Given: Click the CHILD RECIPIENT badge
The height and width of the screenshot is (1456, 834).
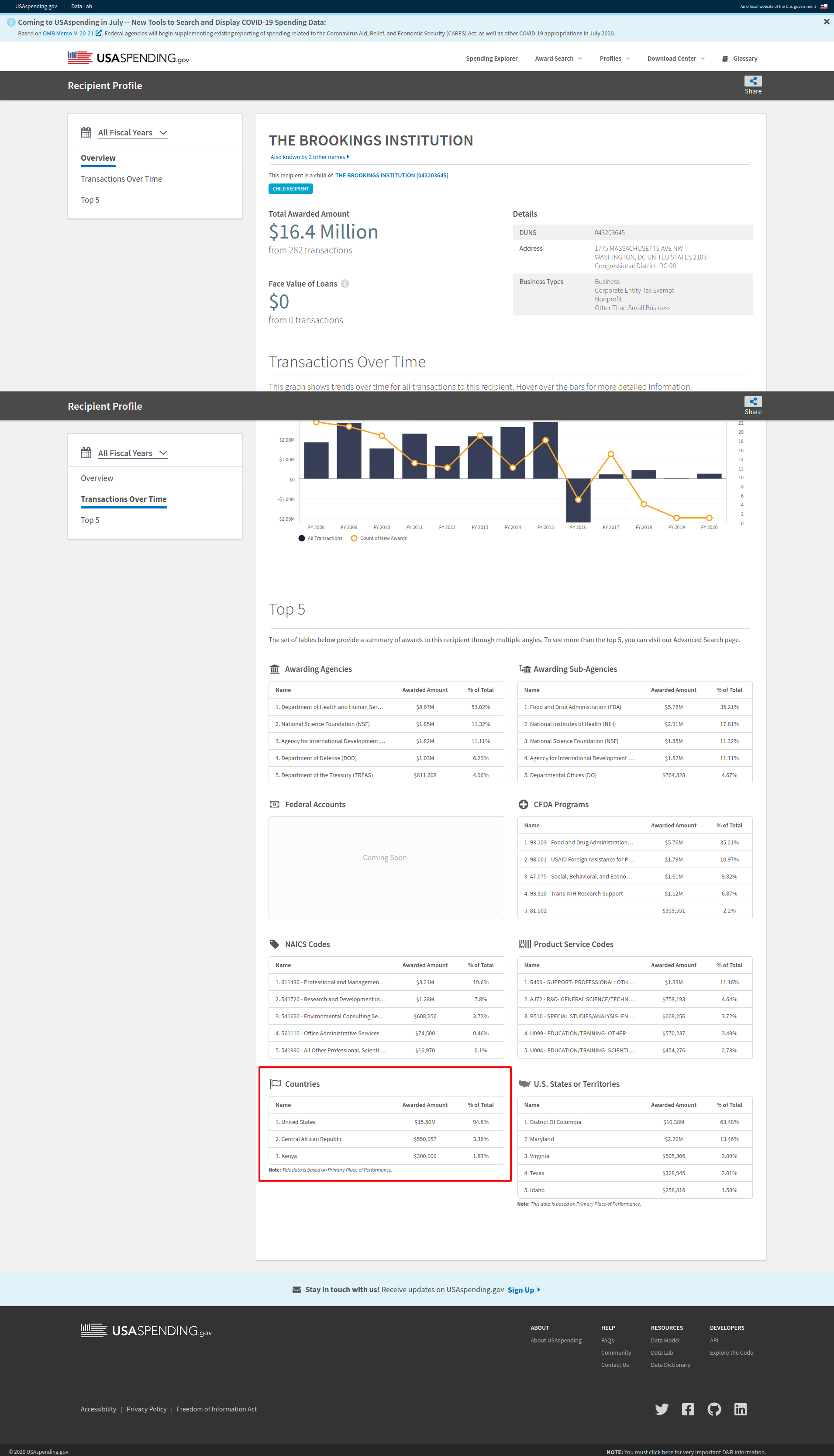Looking at the screenshot, I should (x=290, y=189).
